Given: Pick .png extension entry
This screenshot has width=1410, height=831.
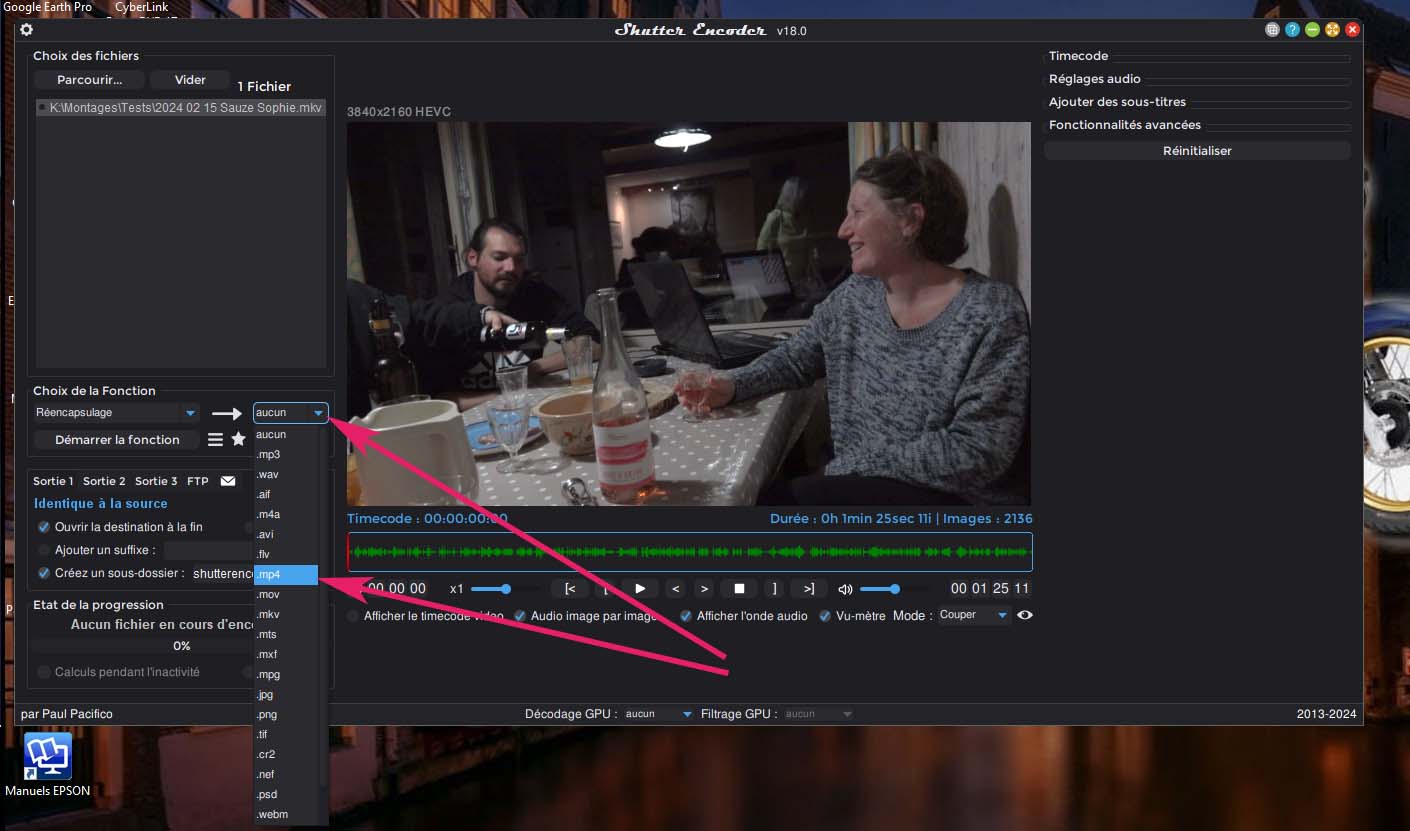Looking at the screenshot, I should coord(286,714).
